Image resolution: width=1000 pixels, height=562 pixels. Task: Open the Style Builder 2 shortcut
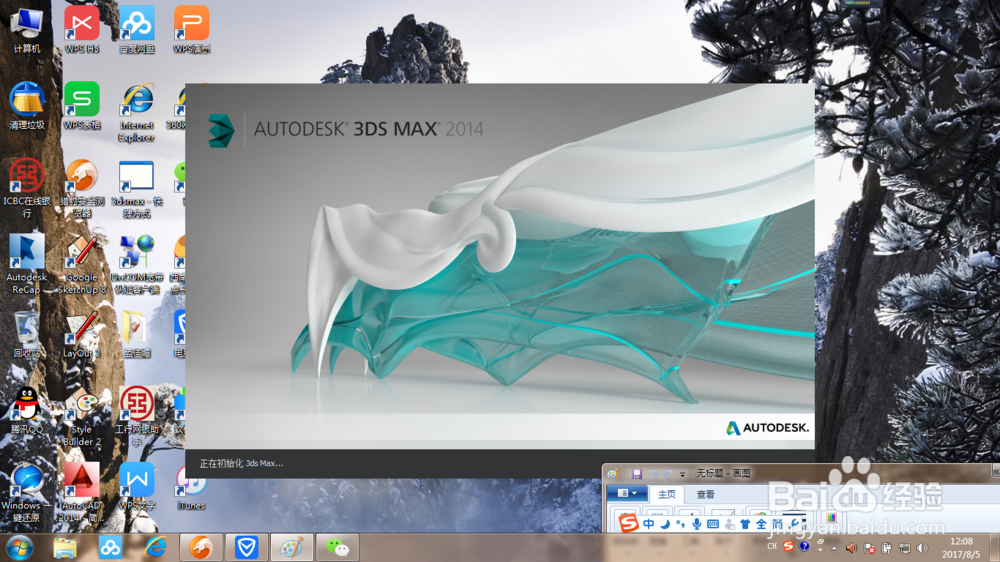82,417
